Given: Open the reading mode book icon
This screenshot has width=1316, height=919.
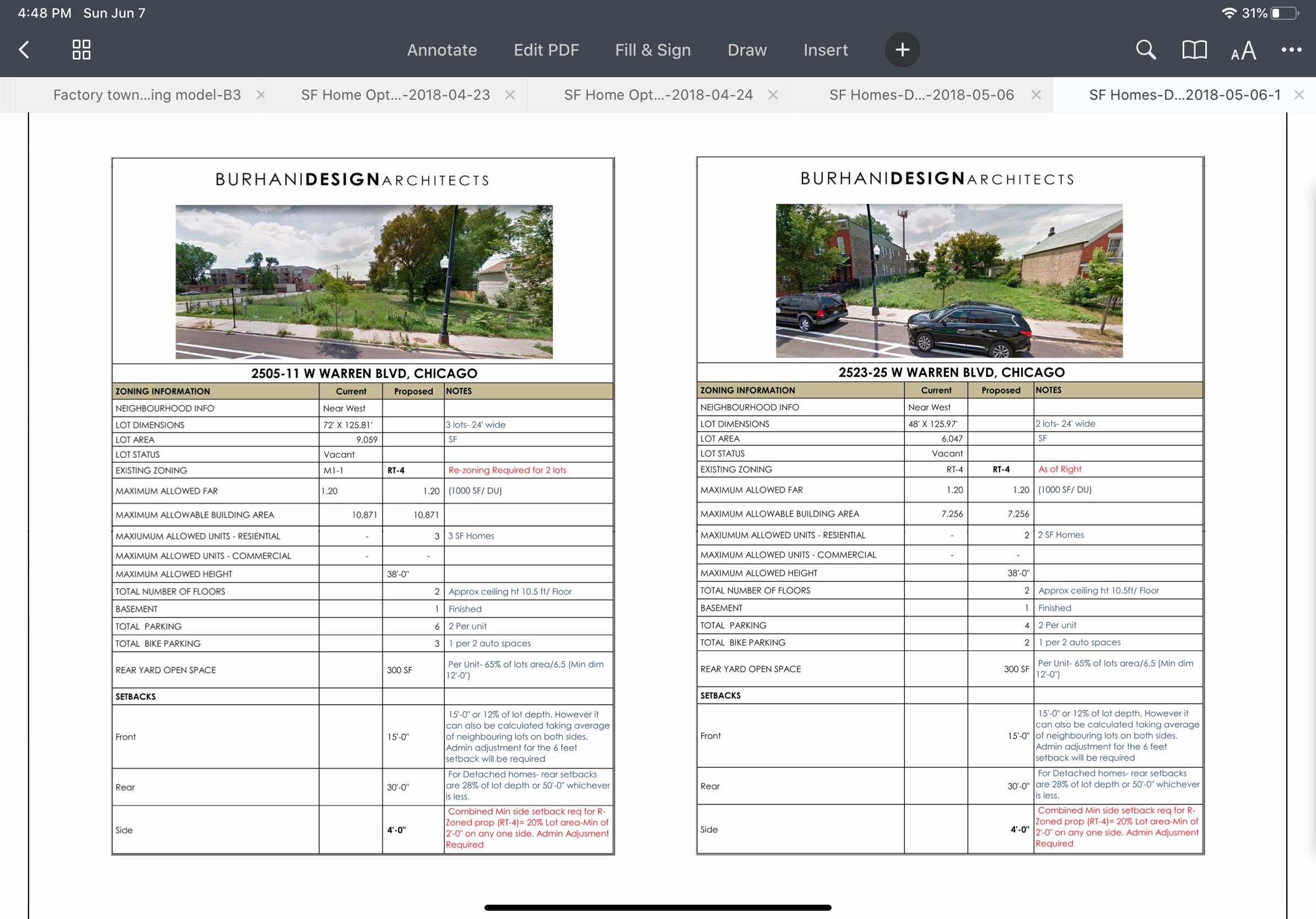Looking at the screenshot, I should pos(1195,50).
